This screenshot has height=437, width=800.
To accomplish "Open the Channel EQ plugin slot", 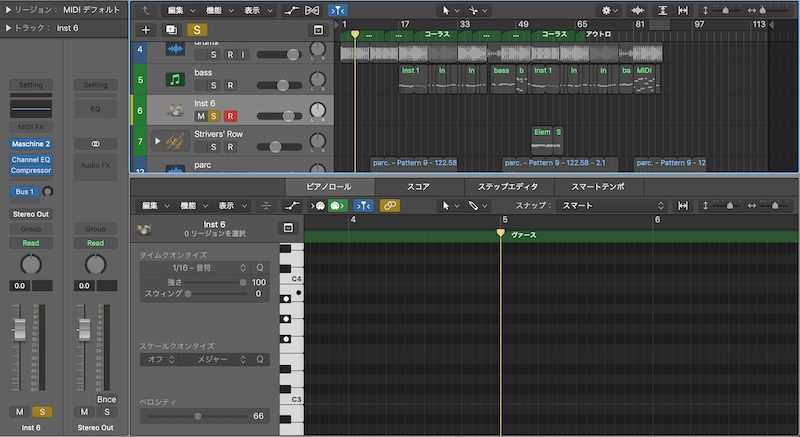I will pyautogui.click(x=31, y=160).
